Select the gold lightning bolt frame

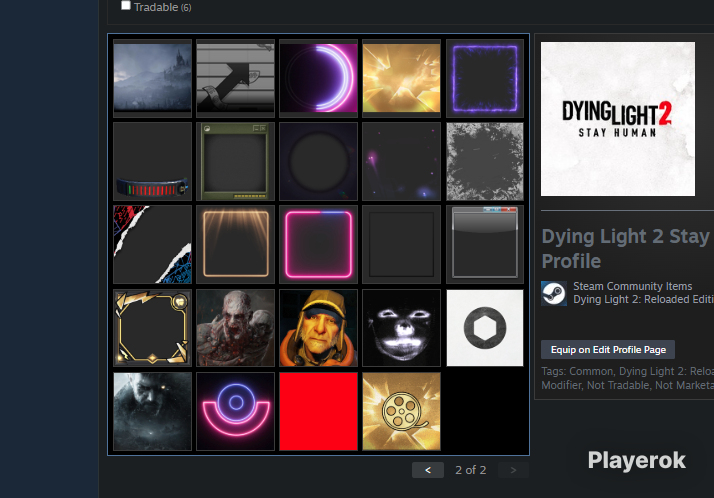coord(152,328)
